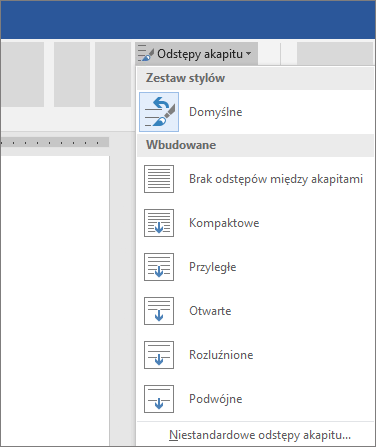
Task: Click the Kompaktowe spacing icon
Action: 159,223
